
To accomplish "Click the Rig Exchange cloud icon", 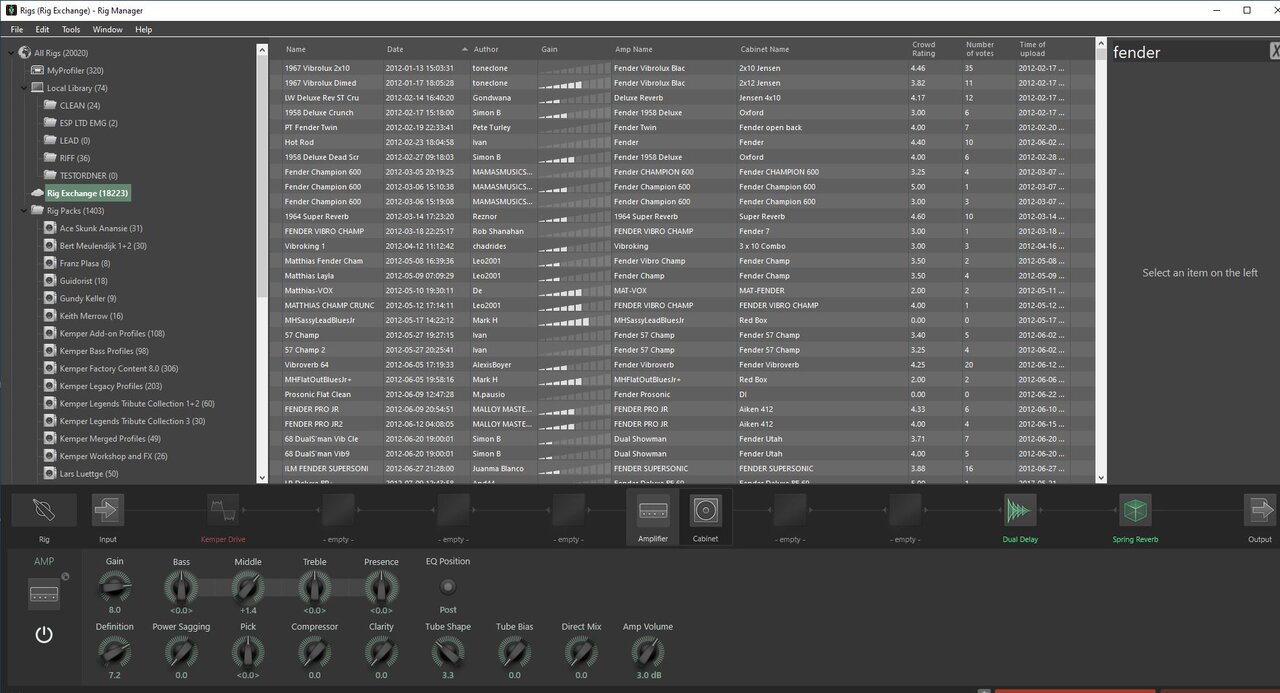I will tap(38, 193).
